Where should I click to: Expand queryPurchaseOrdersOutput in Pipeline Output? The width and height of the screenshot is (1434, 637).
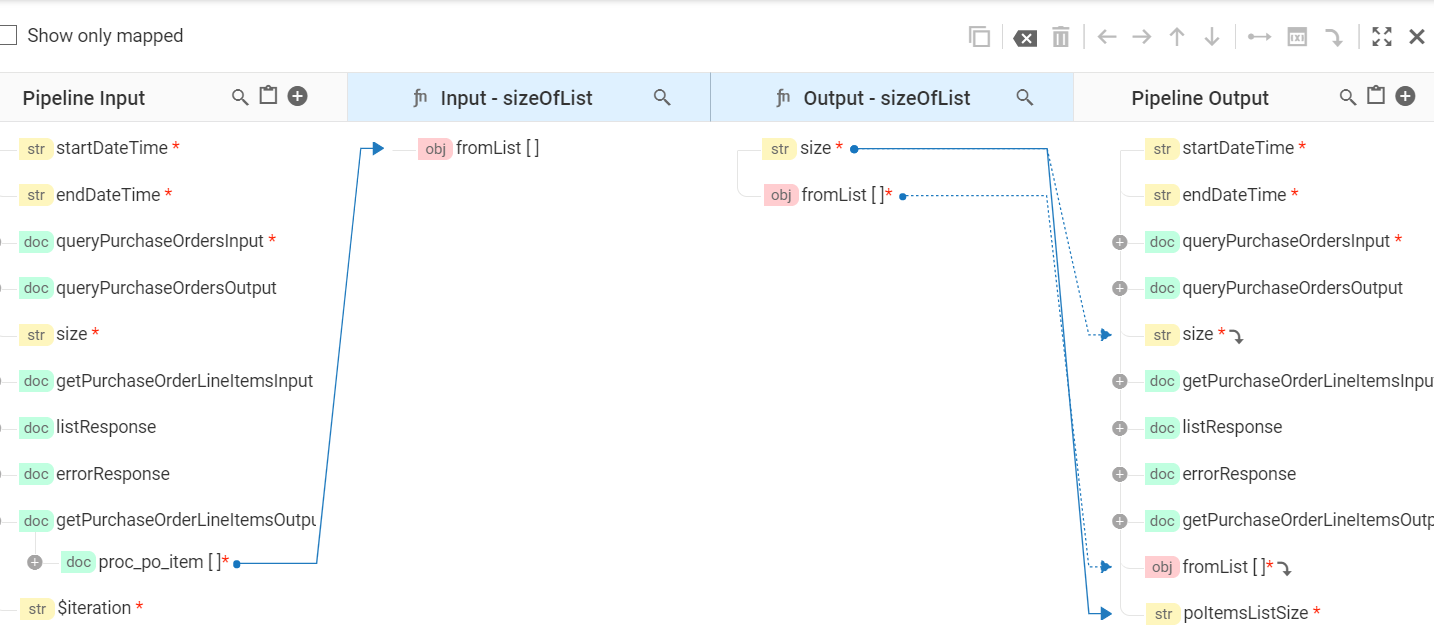(x=1120, y=289)
